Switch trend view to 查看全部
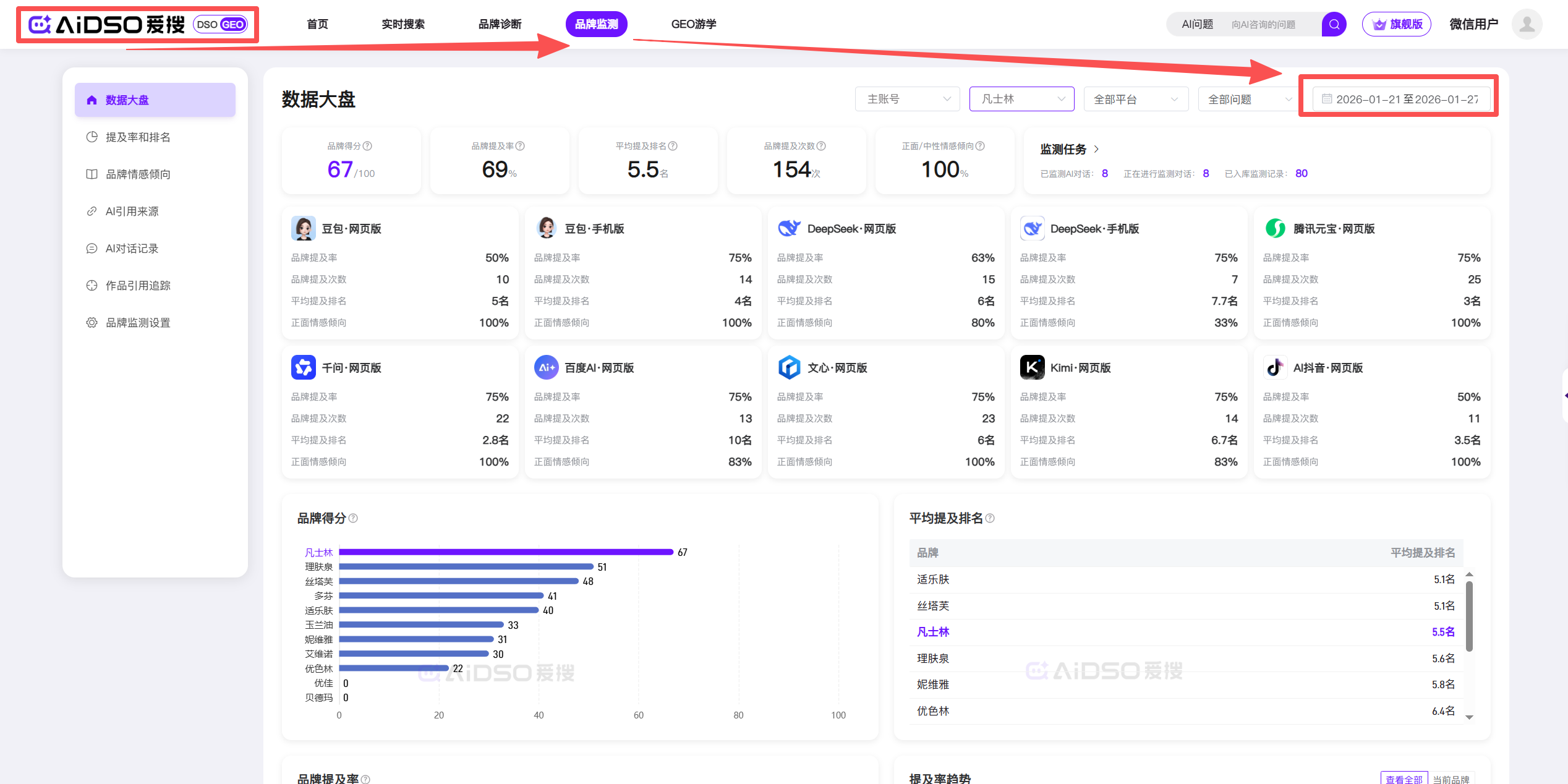 tap(1404, 779)
